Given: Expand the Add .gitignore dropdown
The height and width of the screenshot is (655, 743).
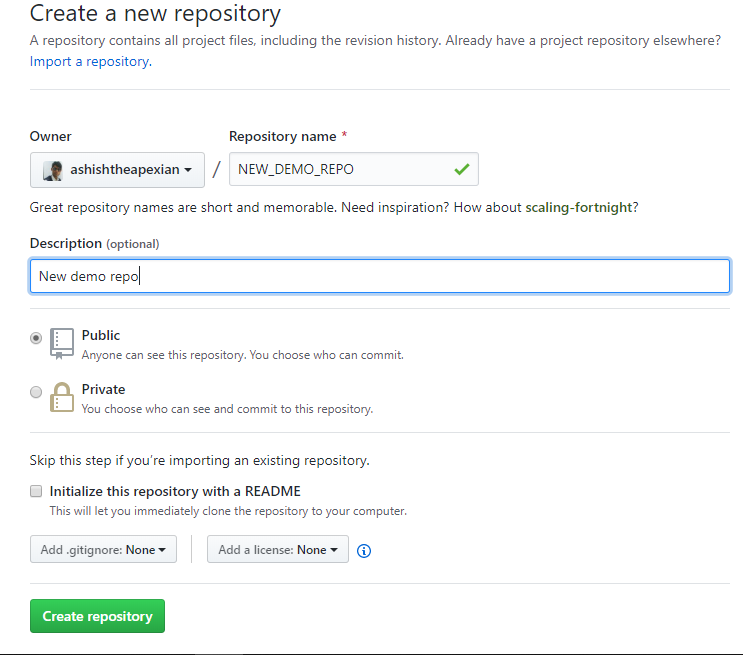Looking at the screenshot, I should 103,550.
